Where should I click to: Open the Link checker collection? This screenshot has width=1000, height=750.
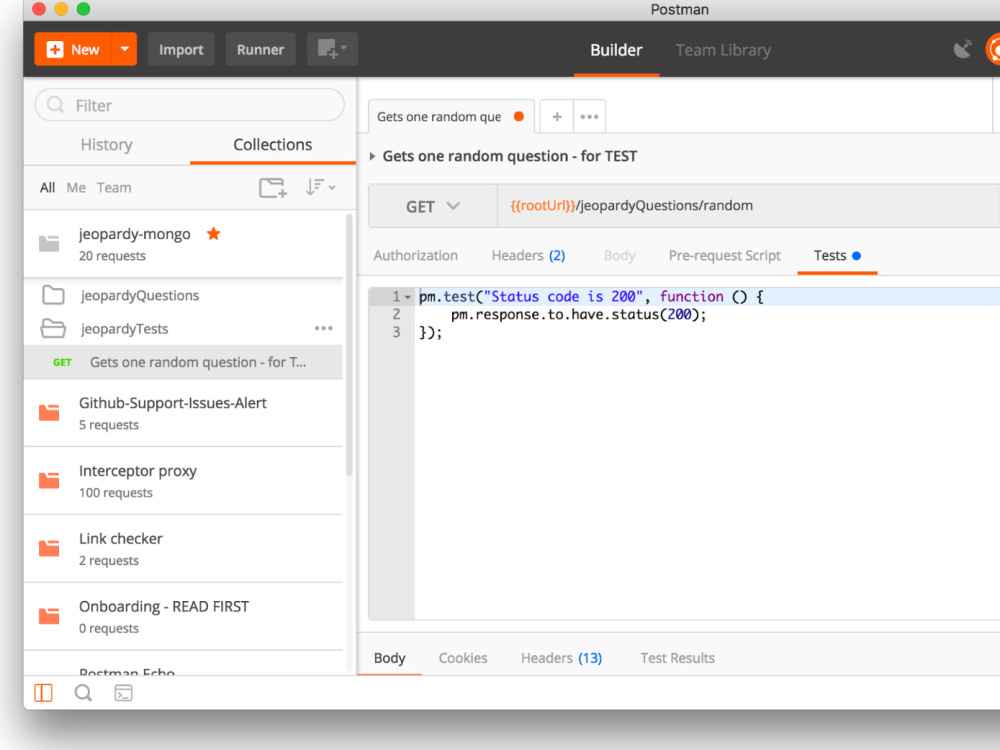click(183, 548)
